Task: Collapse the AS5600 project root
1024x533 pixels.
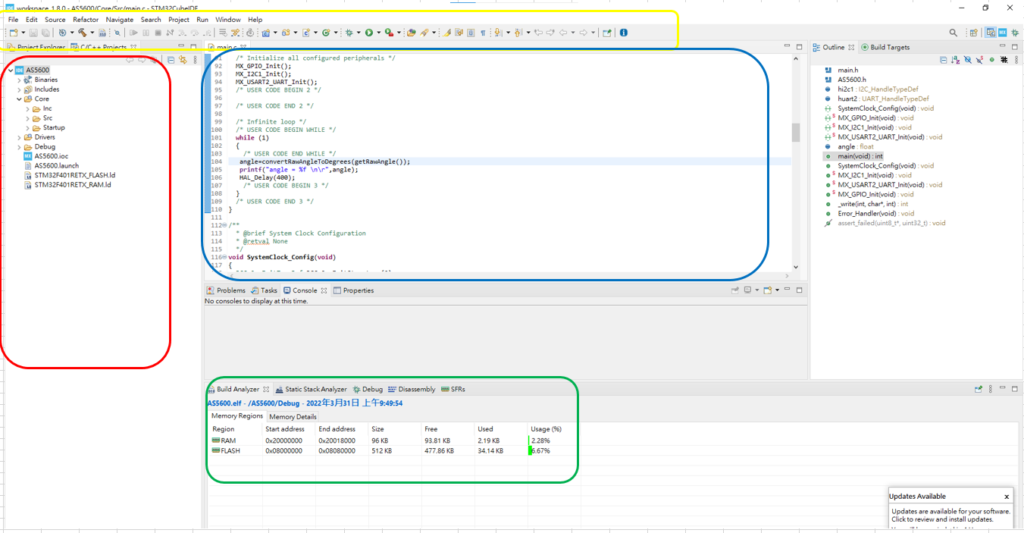Action: [x=10, y=70]
